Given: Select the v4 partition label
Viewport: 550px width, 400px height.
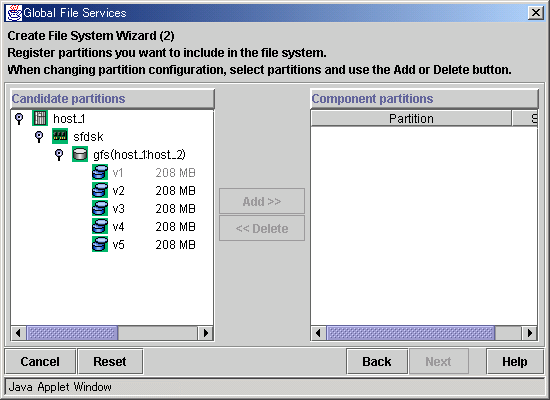Looking at the screenshot, I should tap(119, 227).
